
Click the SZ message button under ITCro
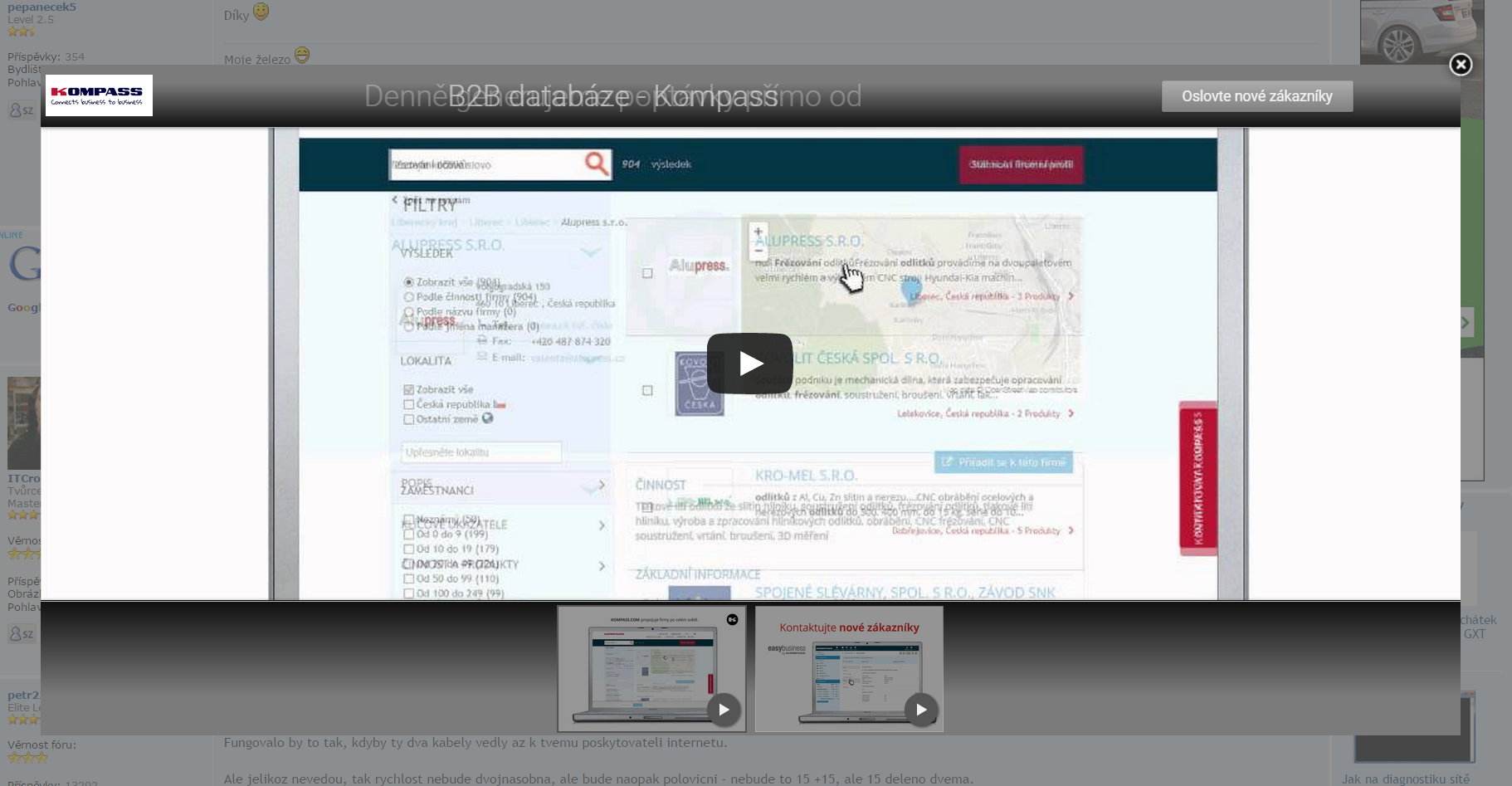[22, 633]
